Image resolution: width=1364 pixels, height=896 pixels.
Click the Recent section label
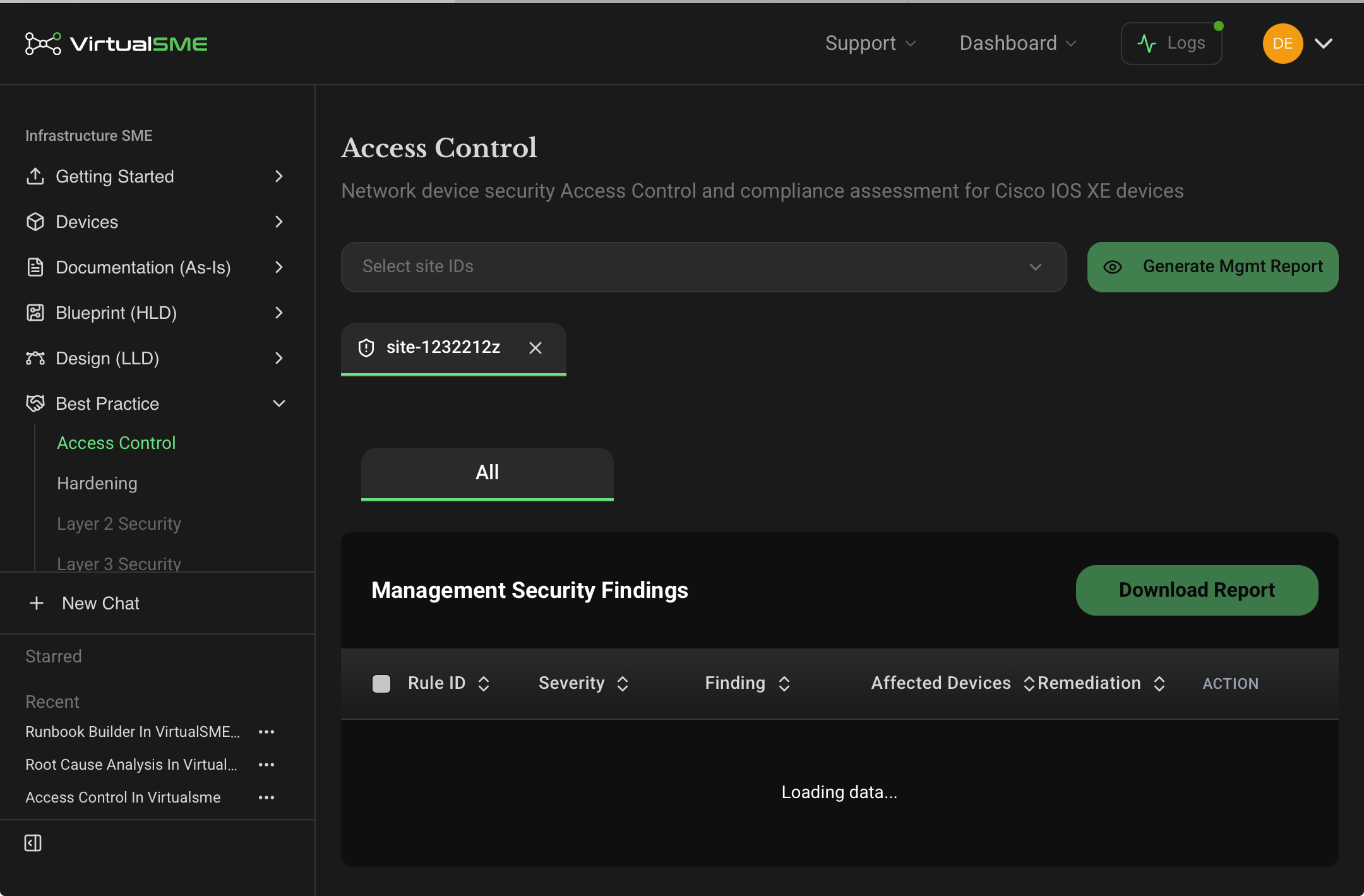[x=52, y=702]
